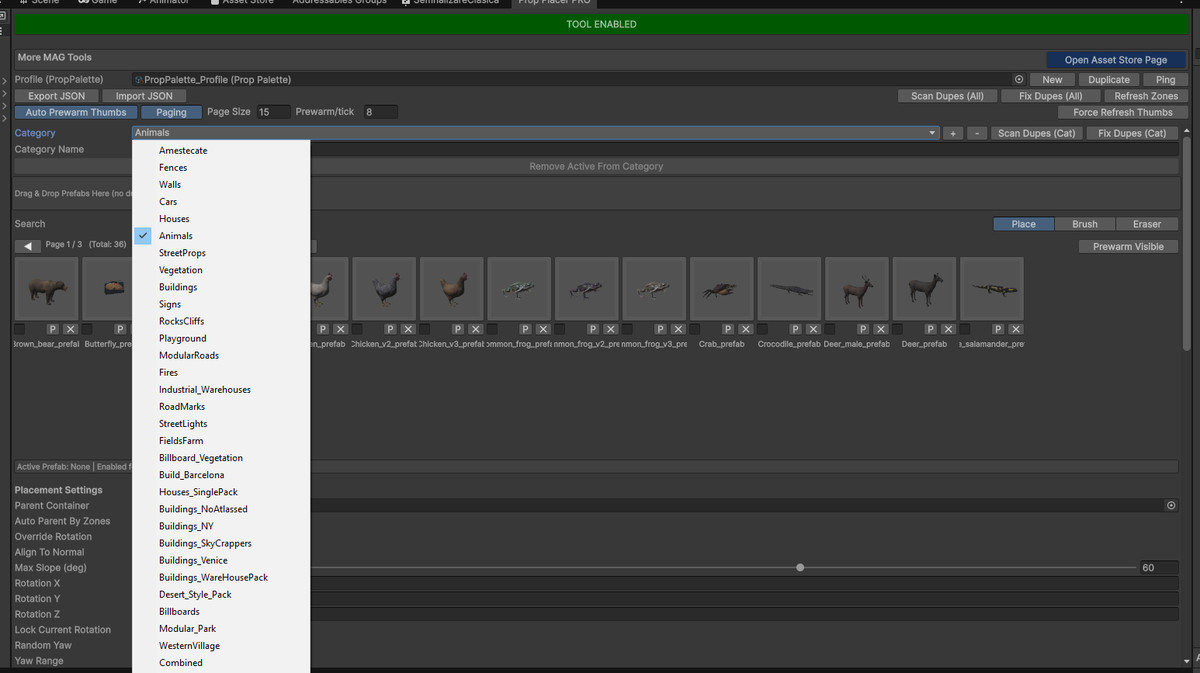Image resolution: width=1200 pixels, height=673 pixels.
Task: Click the profile object picker circle icon
Action: (x=1019, y=80)
